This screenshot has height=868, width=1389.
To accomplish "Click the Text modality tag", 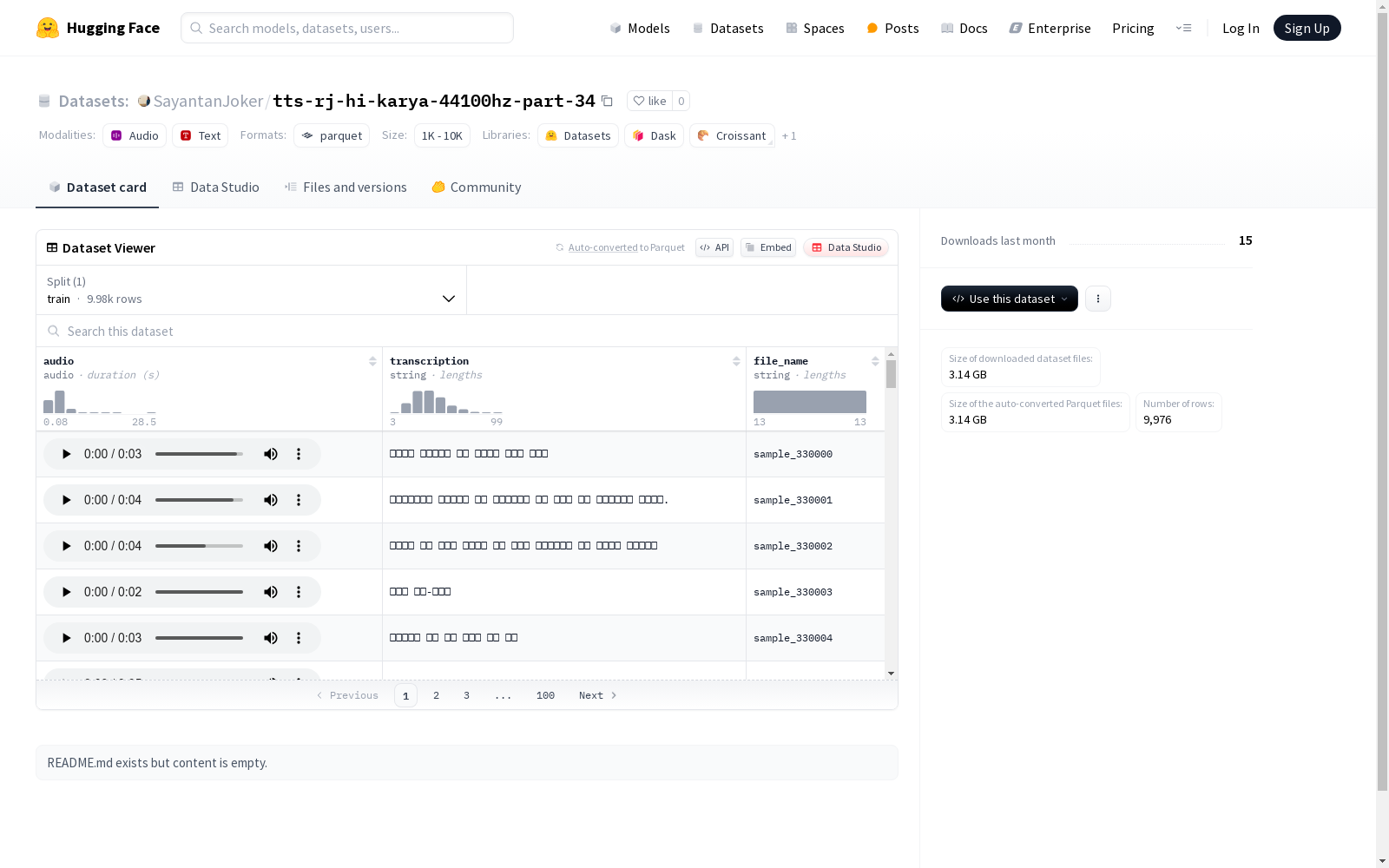I will point(201,135).
